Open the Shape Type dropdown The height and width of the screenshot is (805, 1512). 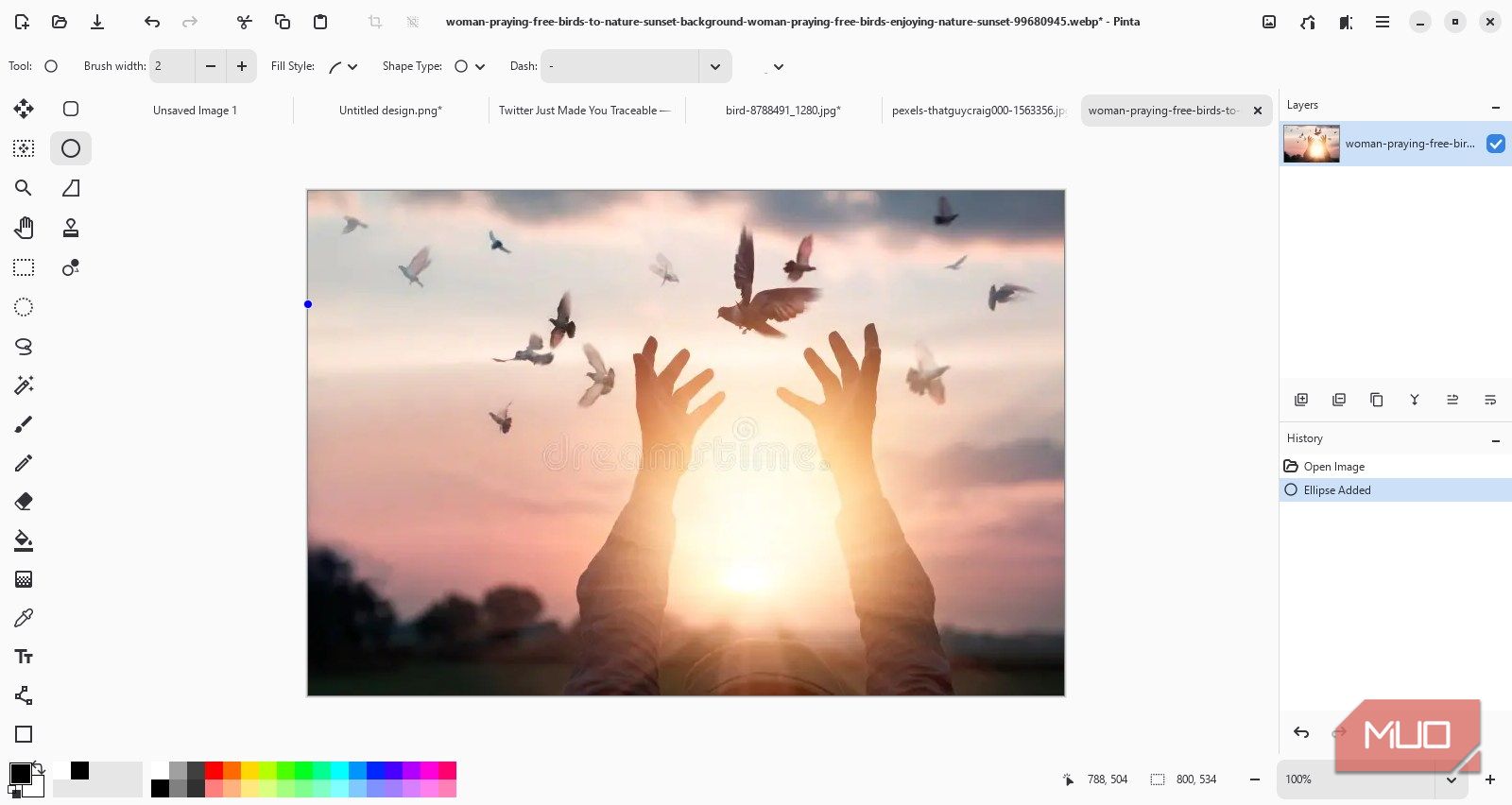click(x=470, y=66)
